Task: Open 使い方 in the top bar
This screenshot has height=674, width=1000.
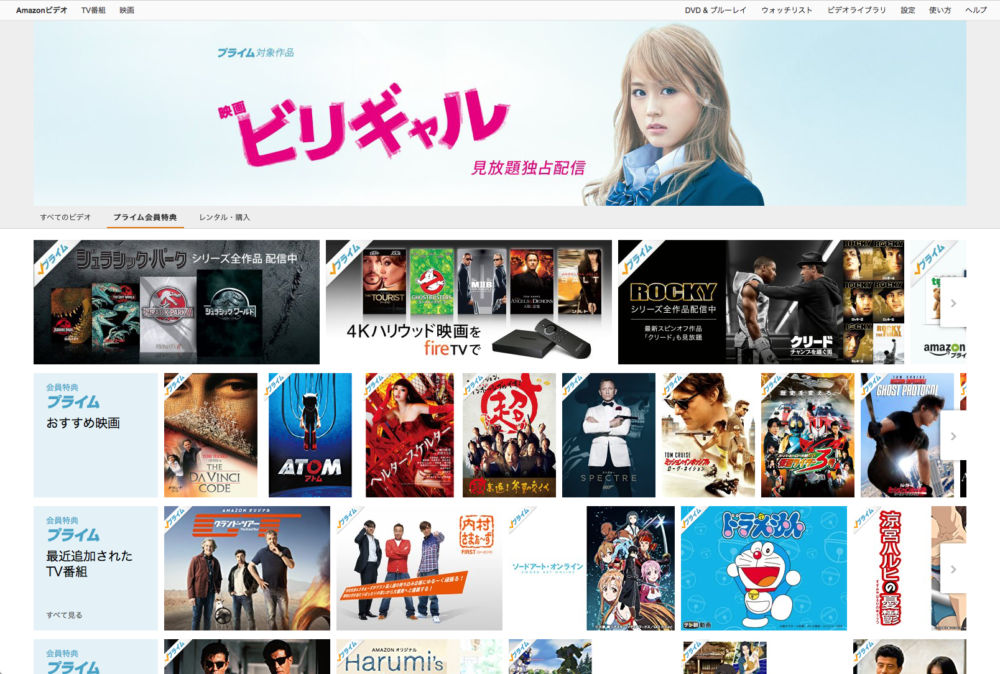Action: pos(939,10)
